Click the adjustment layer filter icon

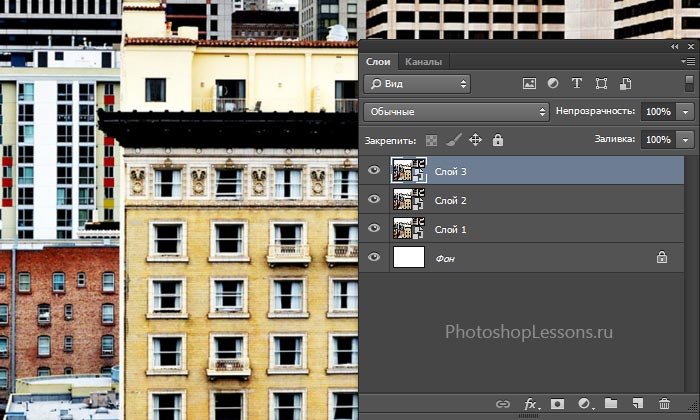(x=554, y=84)
